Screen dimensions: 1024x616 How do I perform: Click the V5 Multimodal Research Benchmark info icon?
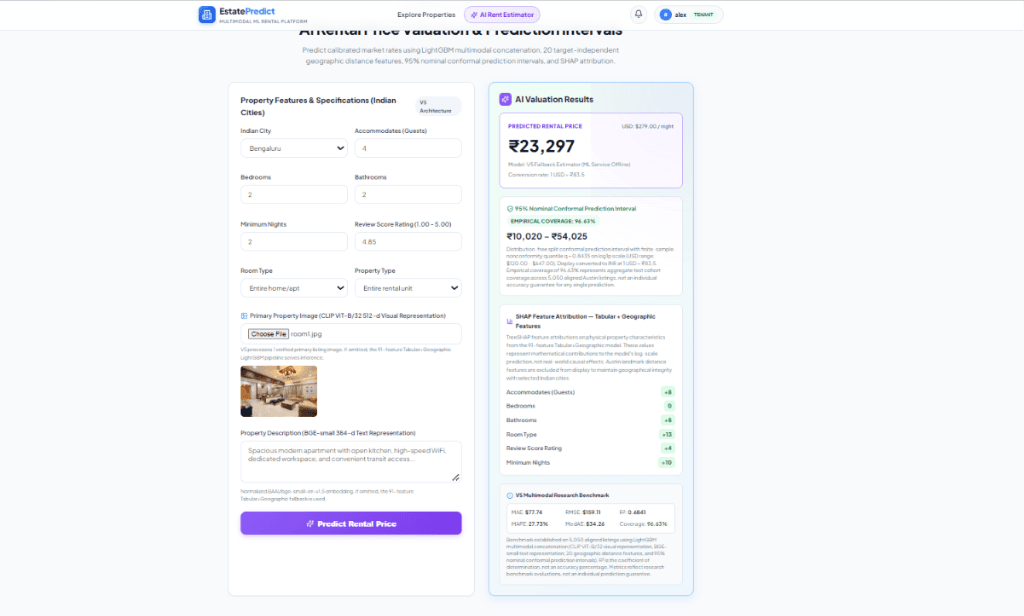tap(510, 495)
